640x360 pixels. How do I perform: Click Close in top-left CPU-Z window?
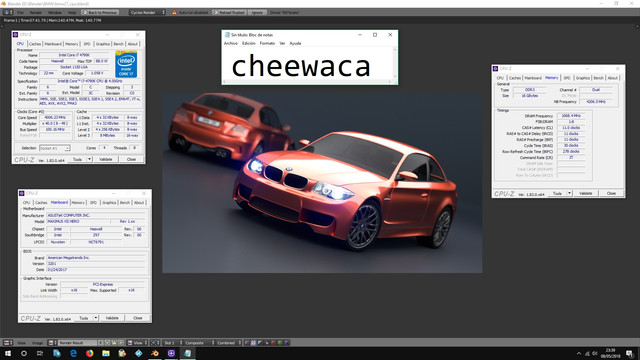click(131, 159)
